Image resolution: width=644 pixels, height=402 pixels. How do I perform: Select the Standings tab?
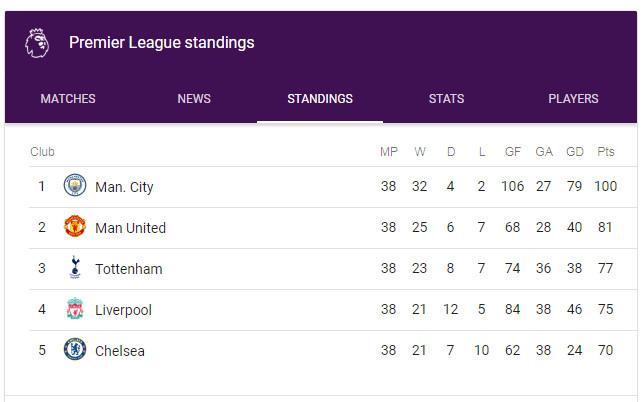point(320,99)
